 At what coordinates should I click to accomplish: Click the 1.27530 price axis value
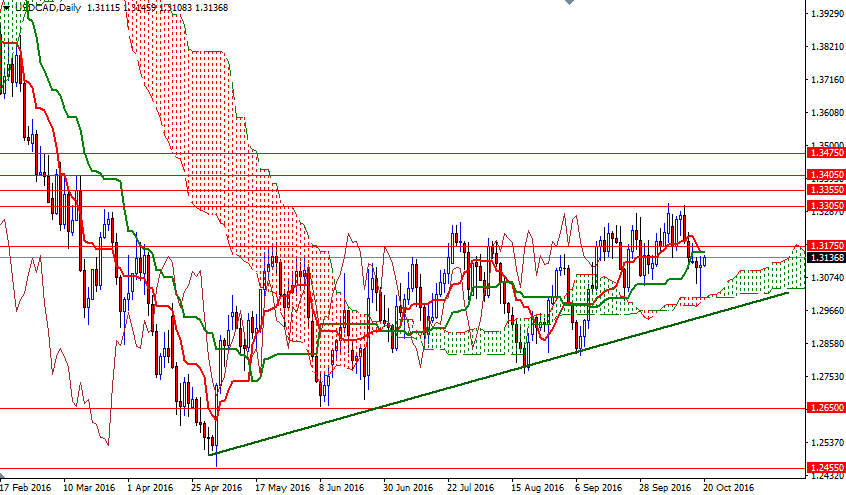(827, 377)
